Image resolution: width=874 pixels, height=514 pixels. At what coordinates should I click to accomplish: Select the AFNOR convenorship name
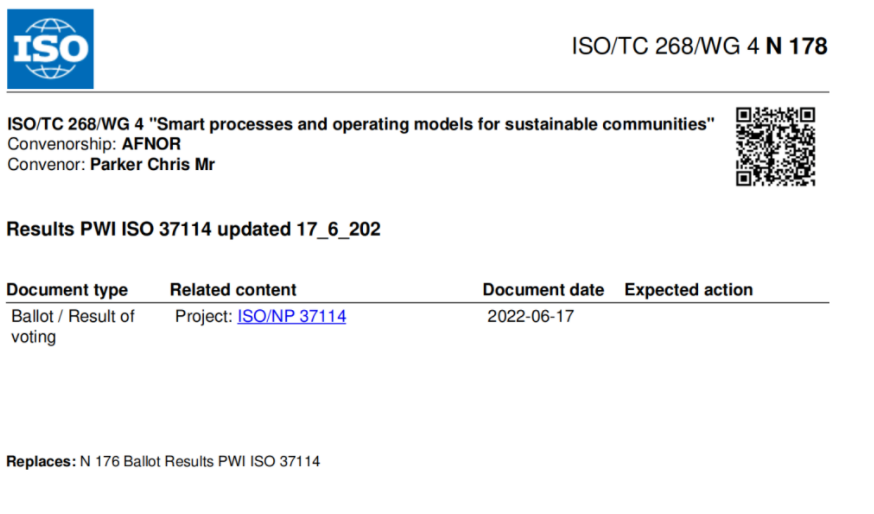click(154, 144)
